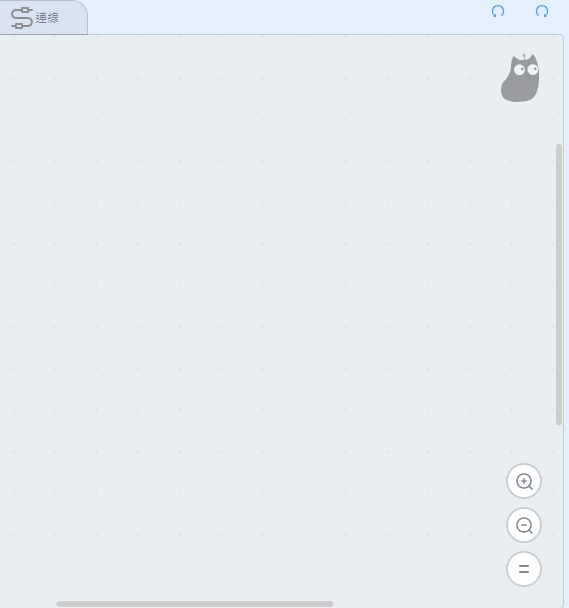The height and width of the screenshot is (608, 569).
Task: Click the horizontal scrollbar track right of the thumb
Action: pyautogui.click(x=444, y=604)
